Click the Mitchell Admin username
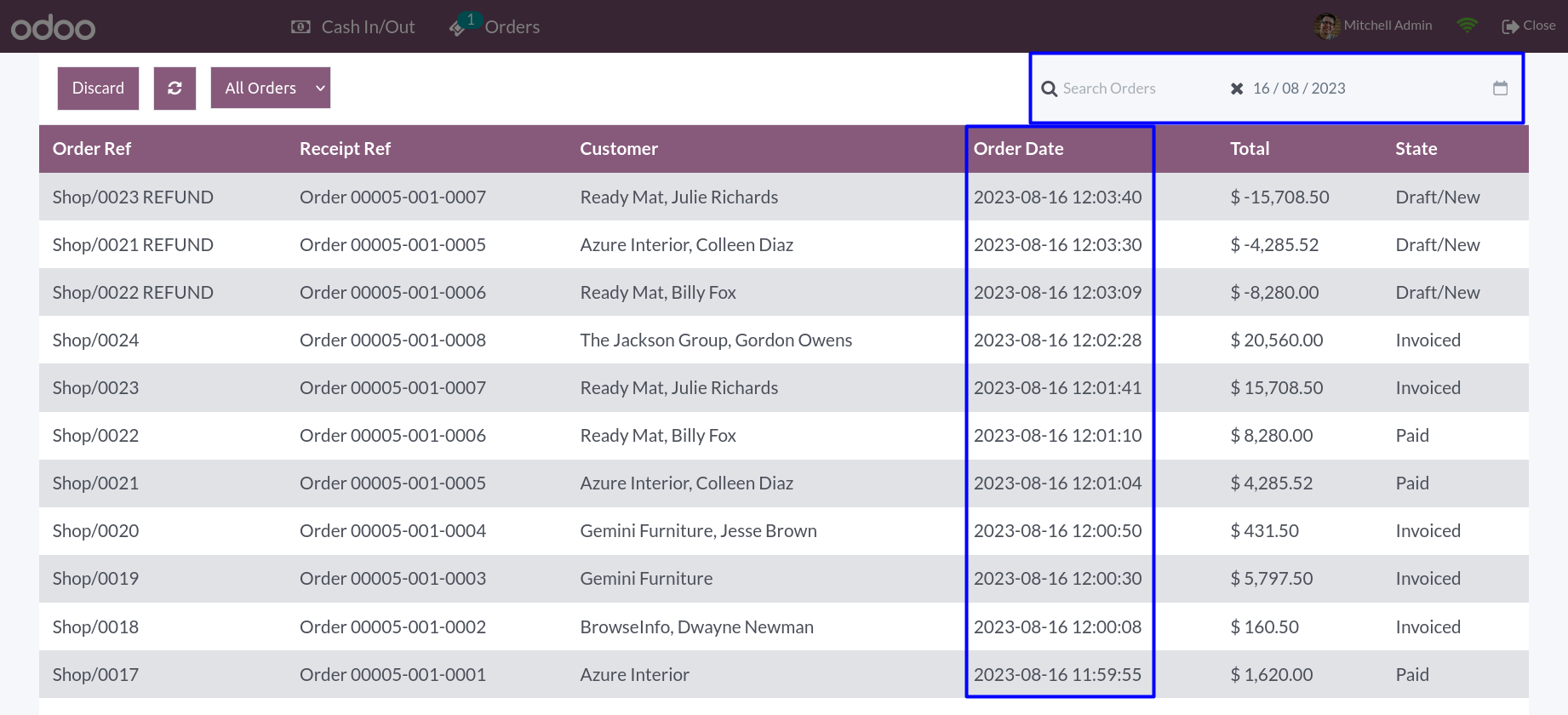The image size is (1568, 715). 1388,26
